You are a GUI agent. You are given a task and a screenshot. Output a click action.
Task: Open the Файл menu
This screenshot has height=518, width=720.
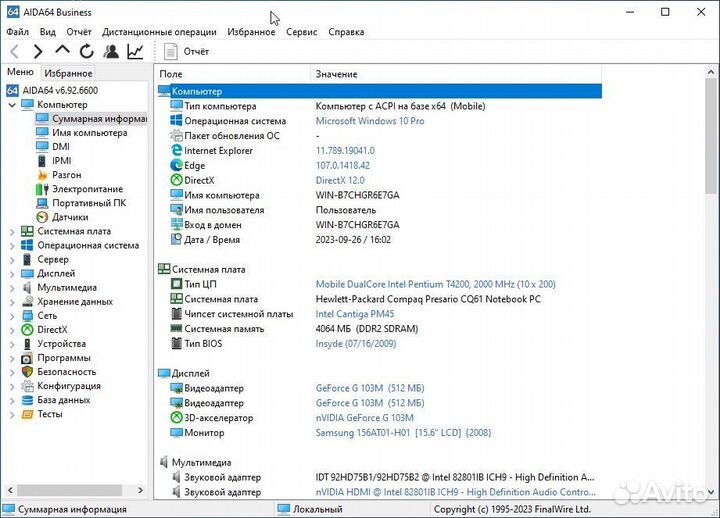pyautogui.click(x=18, y=32)
